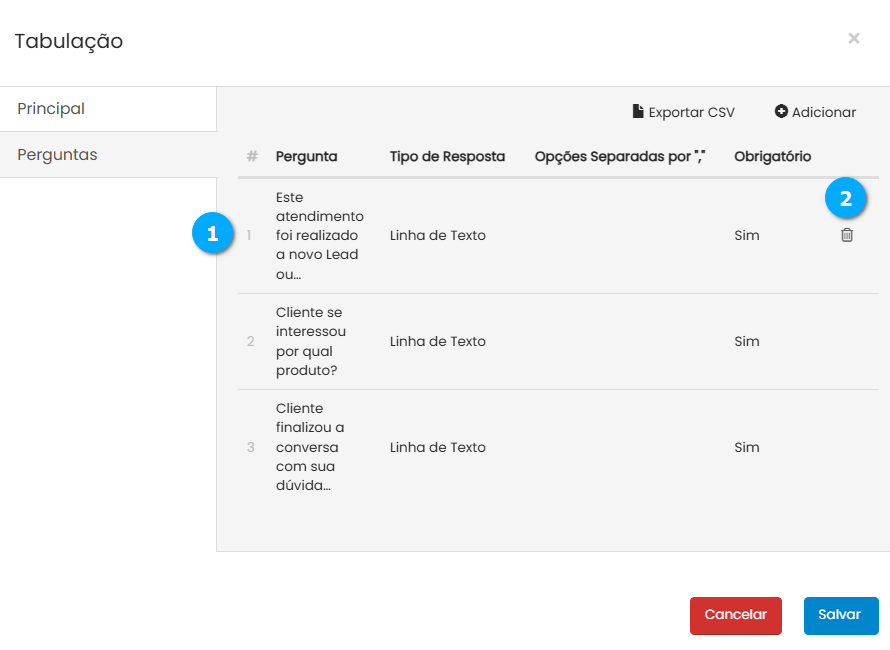890x650 pixels.
Task: Delete the first question using trash icon
Action: click(847, 235)
